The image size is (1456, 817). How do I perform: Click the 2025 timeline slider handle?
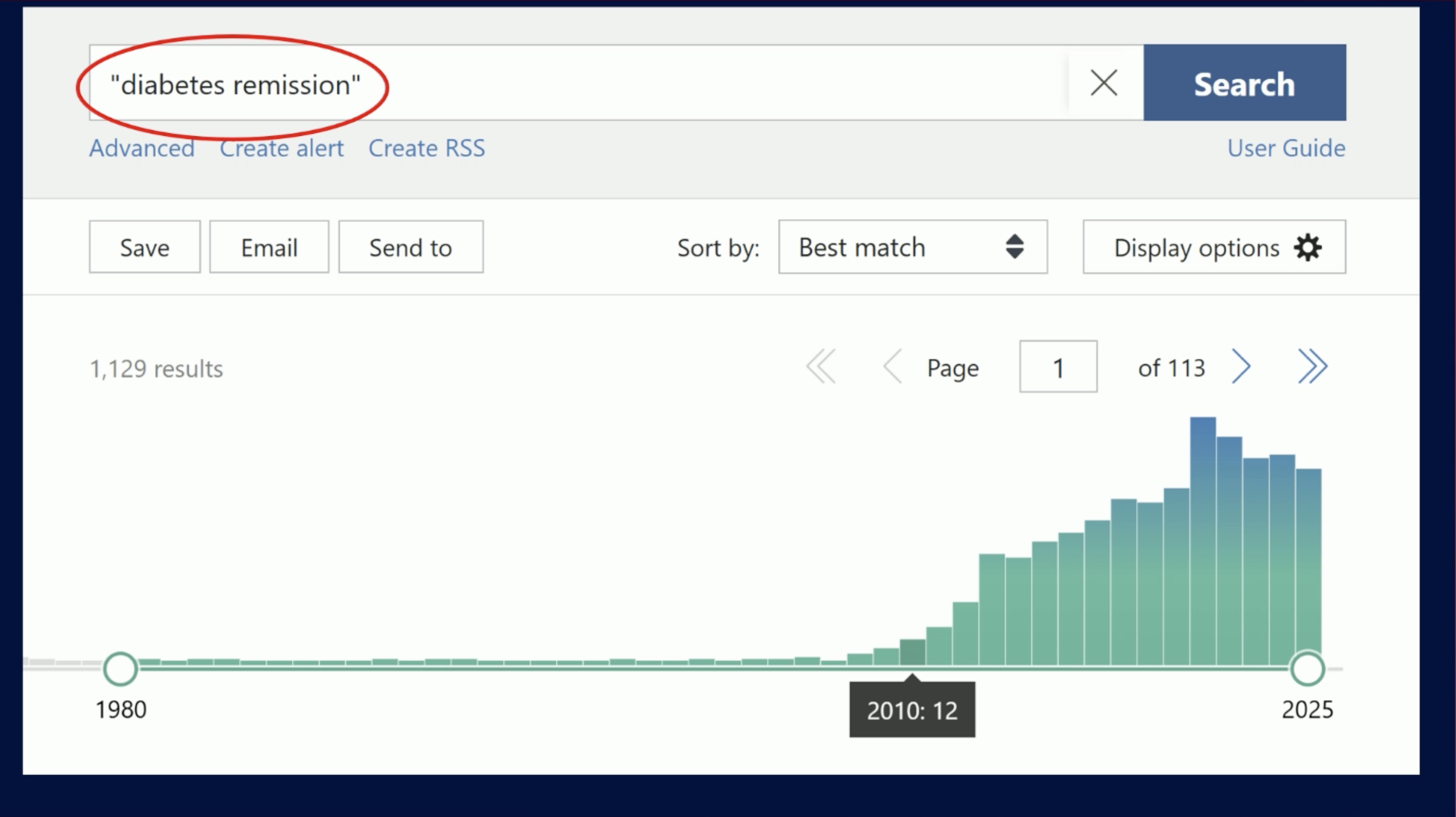click(1307, 669)
